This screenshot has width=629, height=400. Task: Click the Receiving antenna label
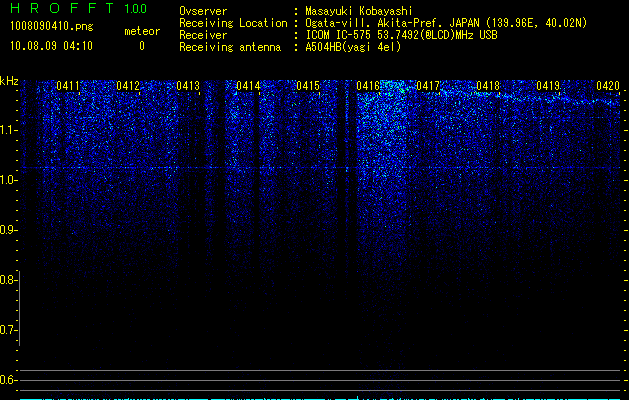pos(230,47)
